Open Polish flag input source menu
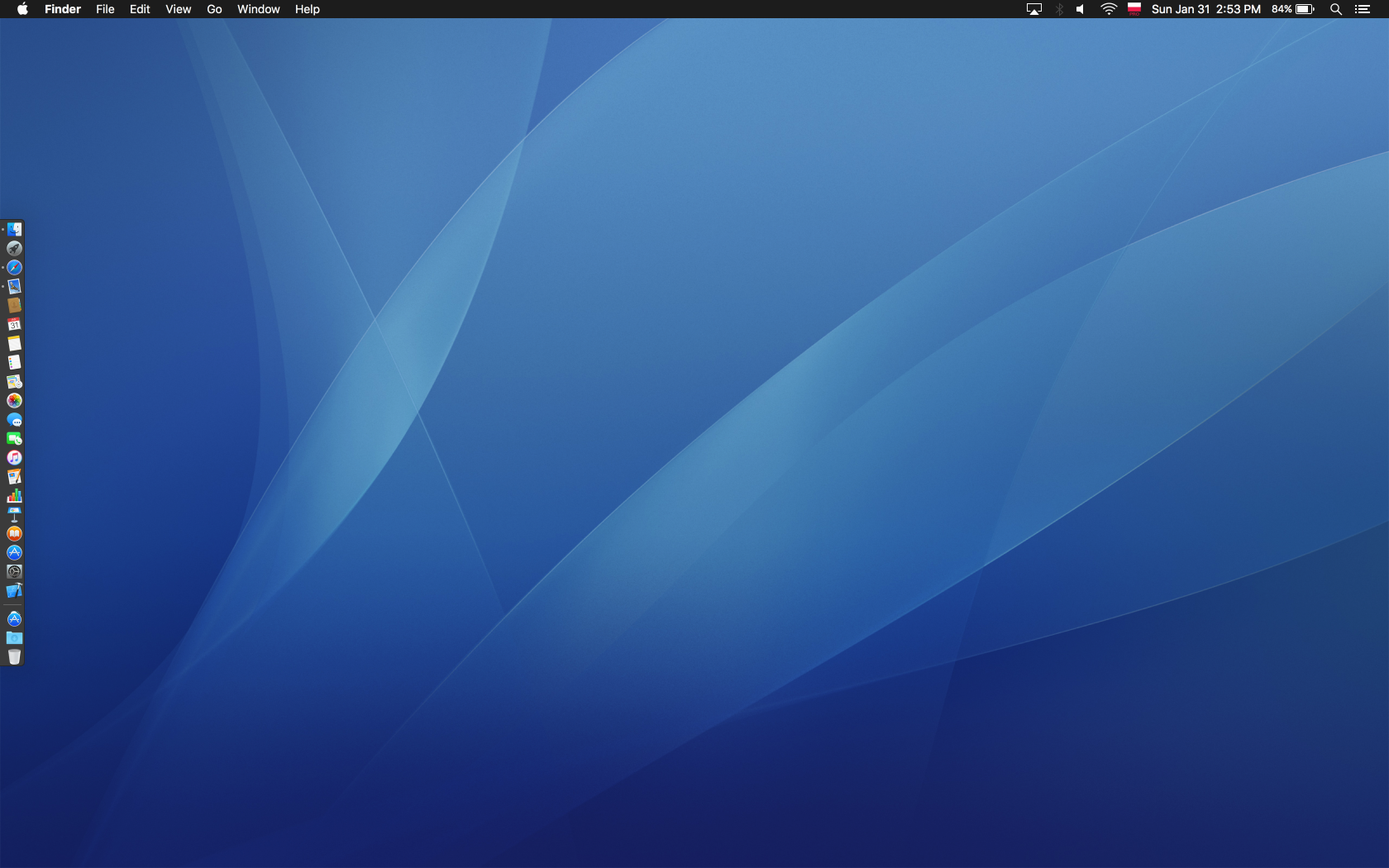 (x=1134, y=9)
